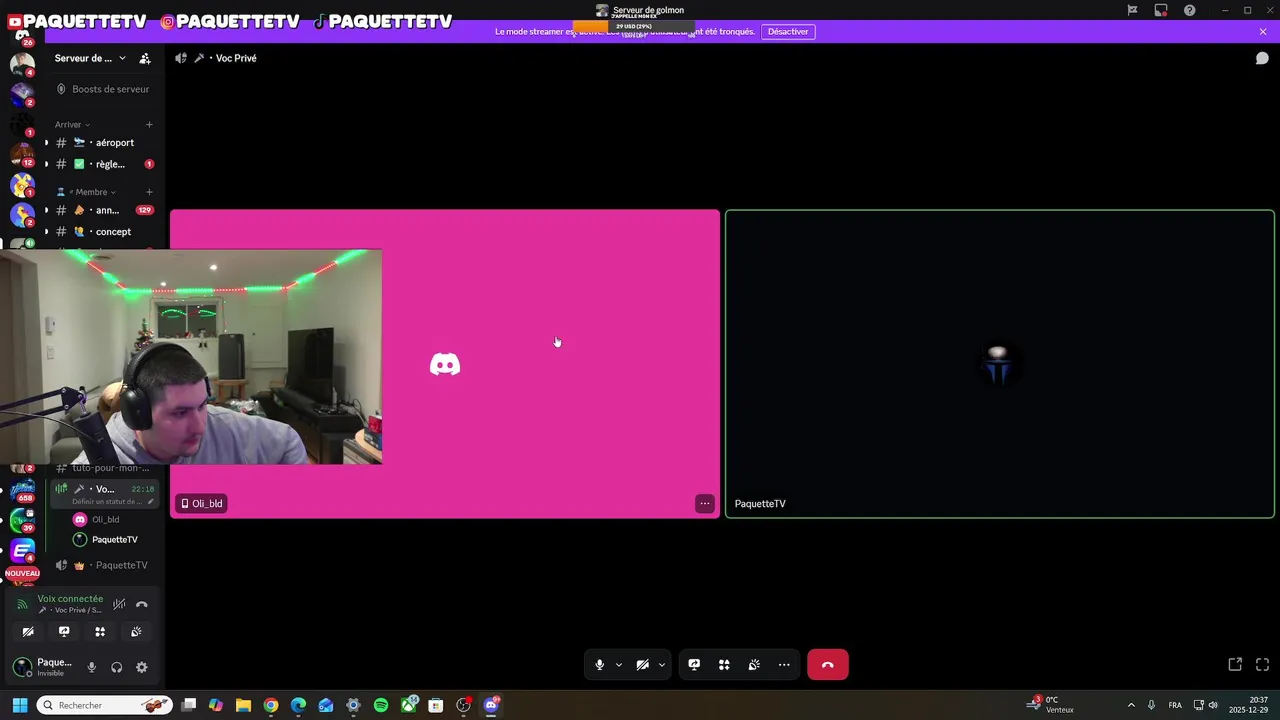Open the Discord help question mark icon
The image size is (1280, 720).
1189,10
